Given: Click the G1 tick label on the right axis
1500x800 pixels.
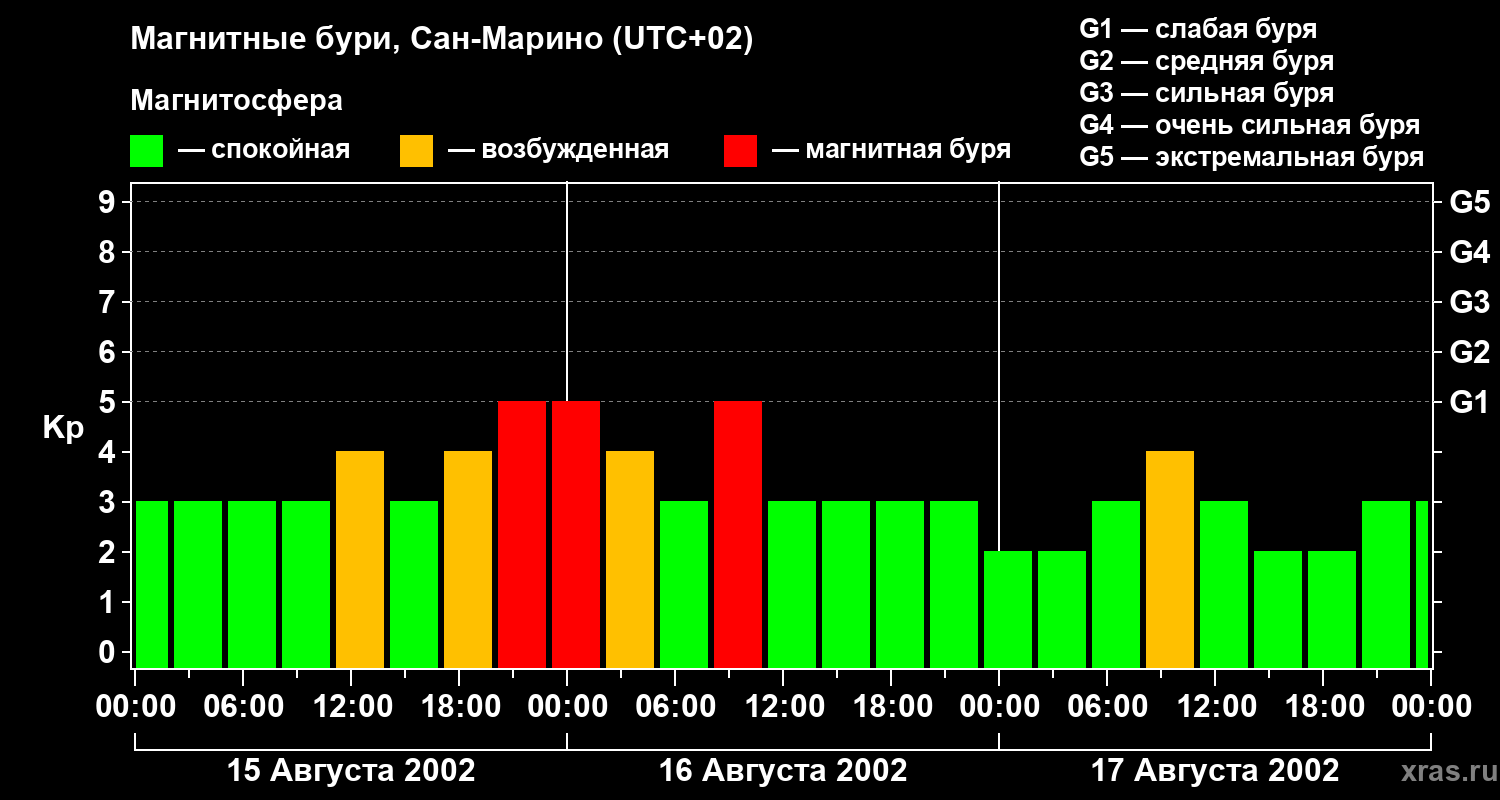Looking at the screenshot, I should pos(1470,402).
